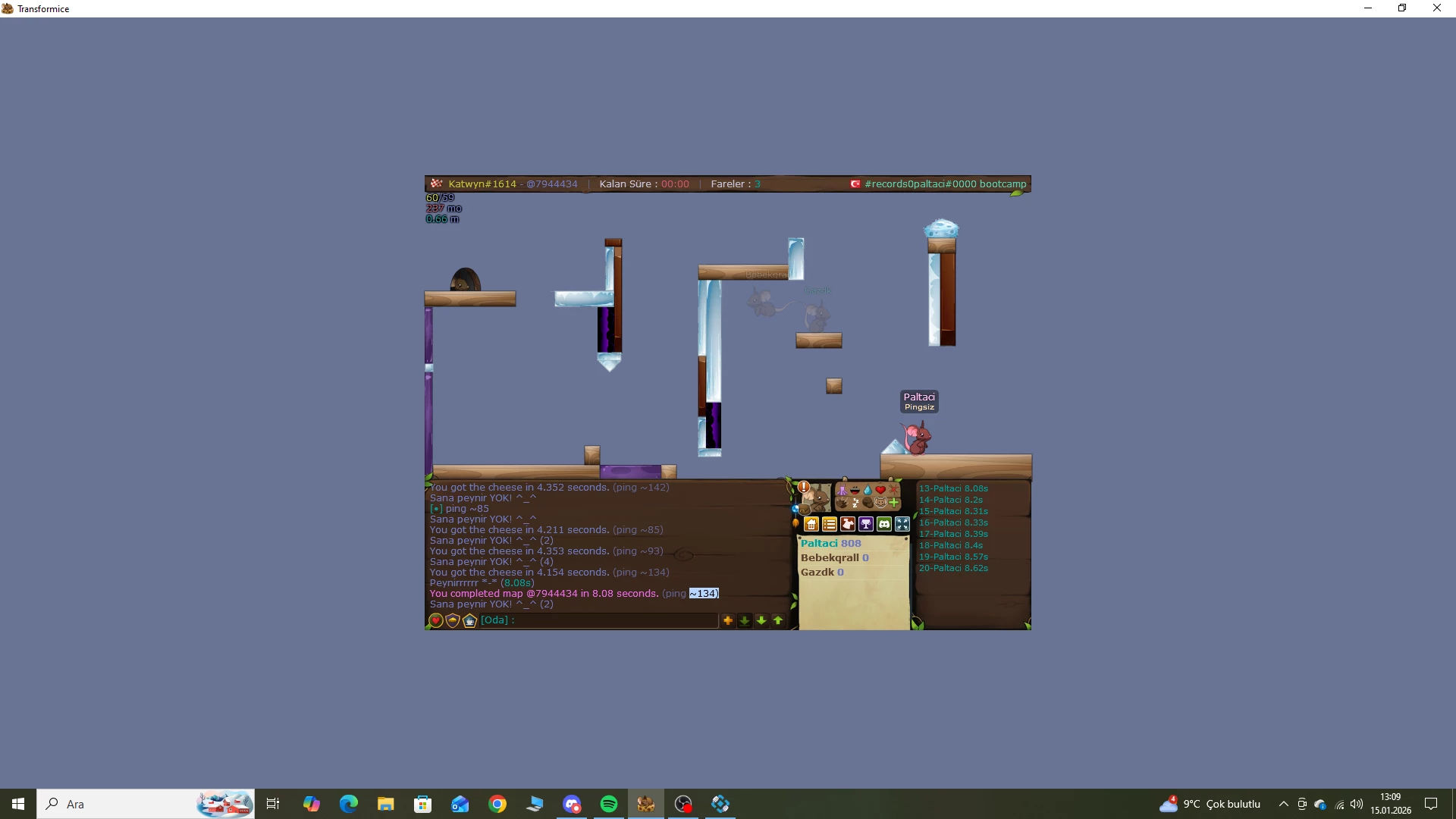
Task: Toggle the fullscreen arrows icon
Action: (x=902, y=524)
